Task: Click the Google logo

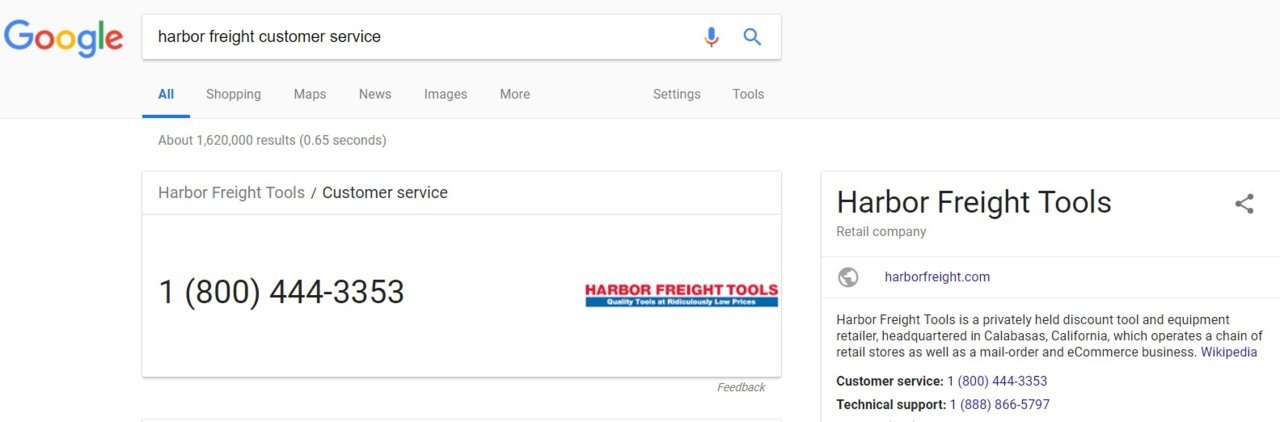Action: 63,38
